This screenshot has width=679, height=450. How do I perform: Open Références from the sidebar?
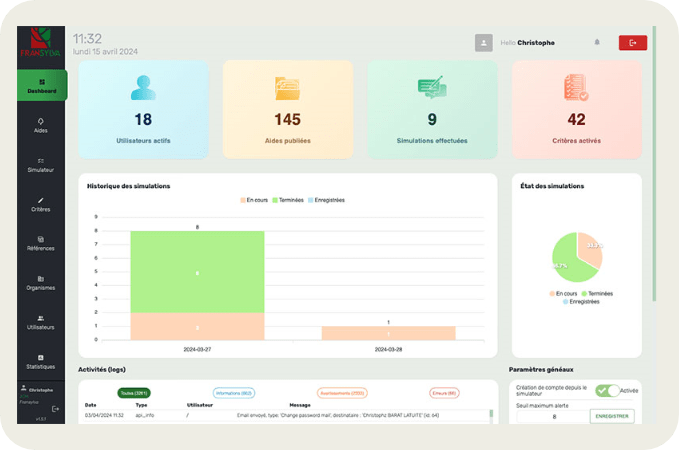(41, 243)
